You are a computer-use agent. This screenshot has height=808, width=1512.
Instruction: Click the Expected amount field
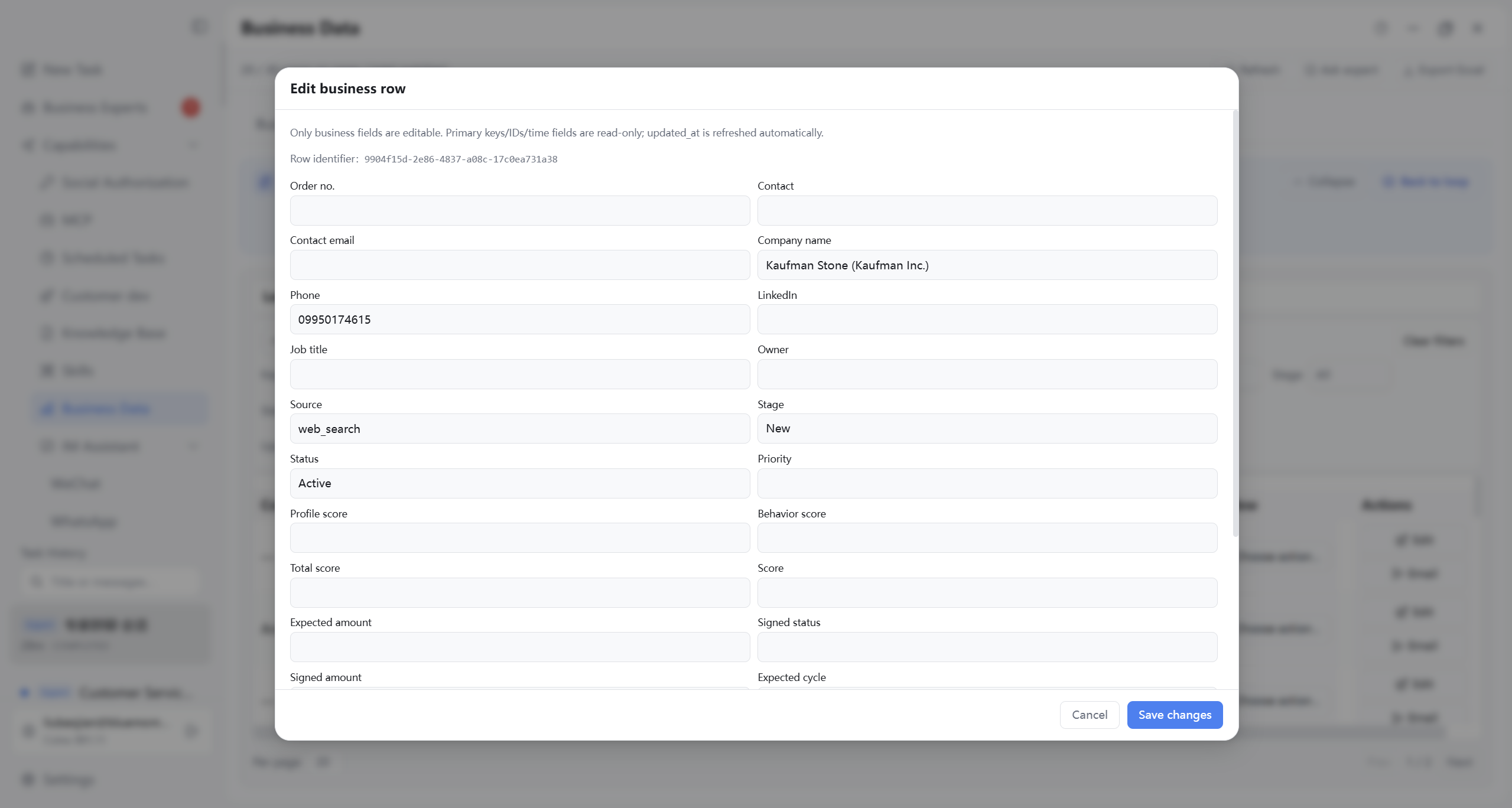(520, 647)
